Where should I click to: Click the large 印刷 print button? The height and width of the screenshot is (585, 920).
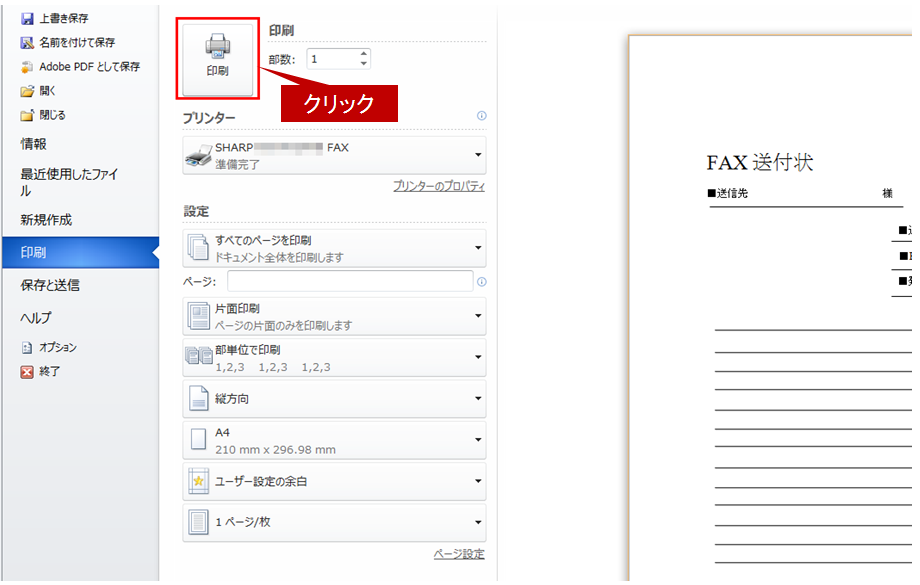coord(218,59)
